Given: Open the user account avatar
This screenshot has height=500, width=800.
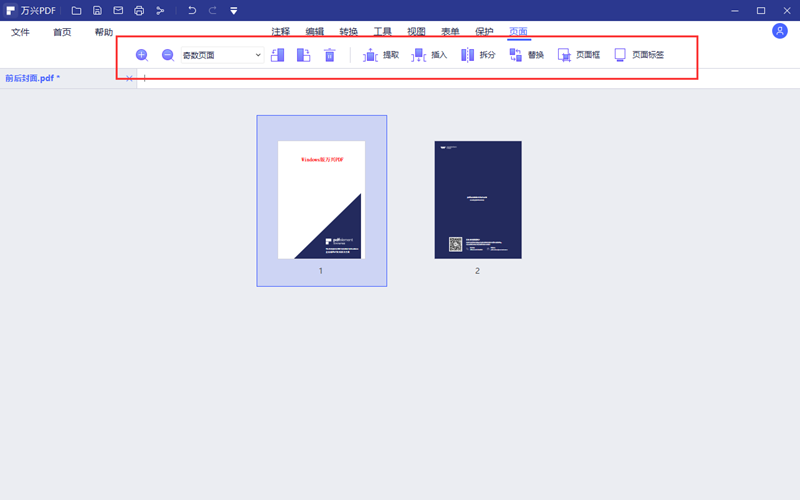Looking at the screenshot, I should (780, 31).
